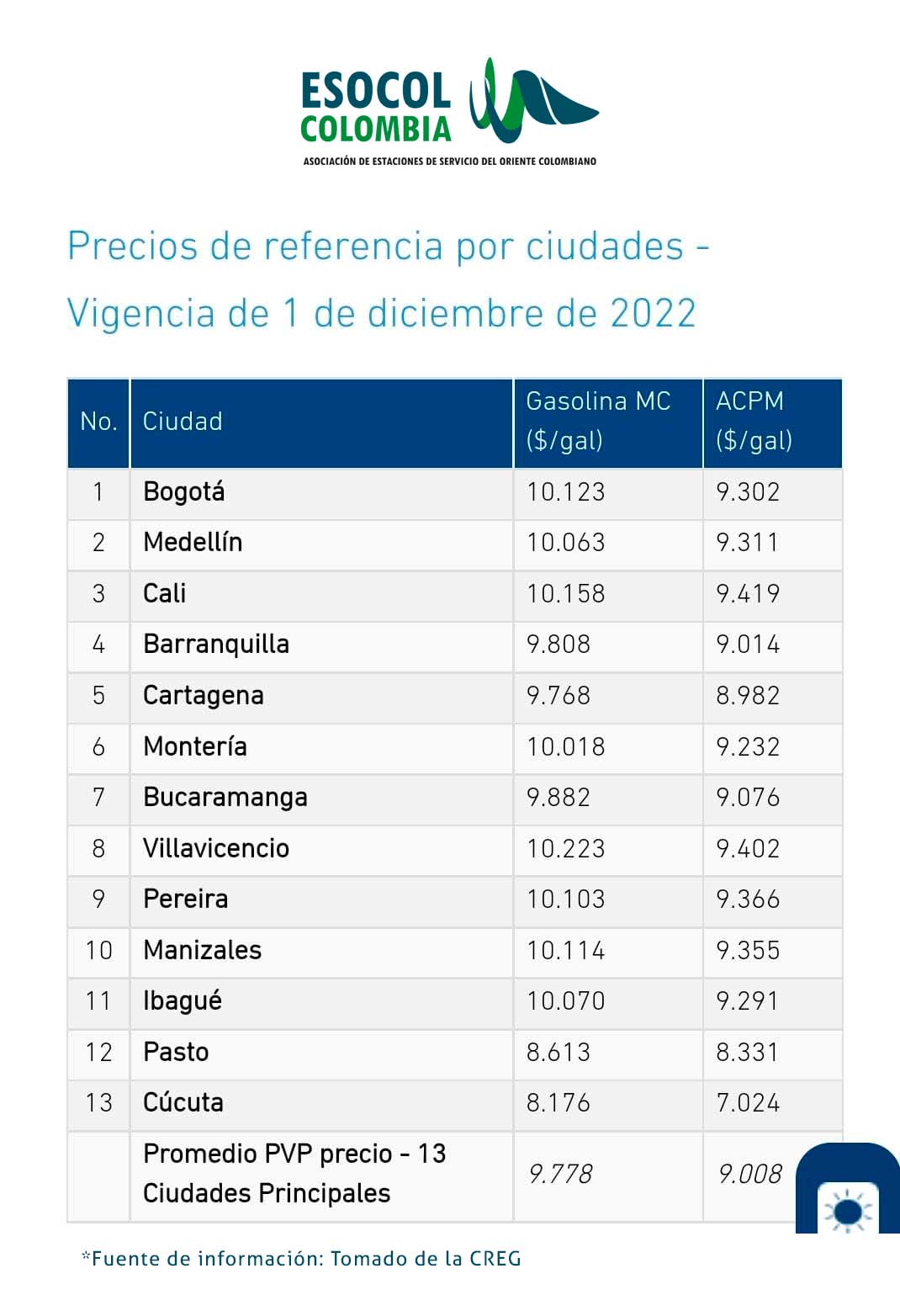Click the Bogotá city row

tap(184, 491)
